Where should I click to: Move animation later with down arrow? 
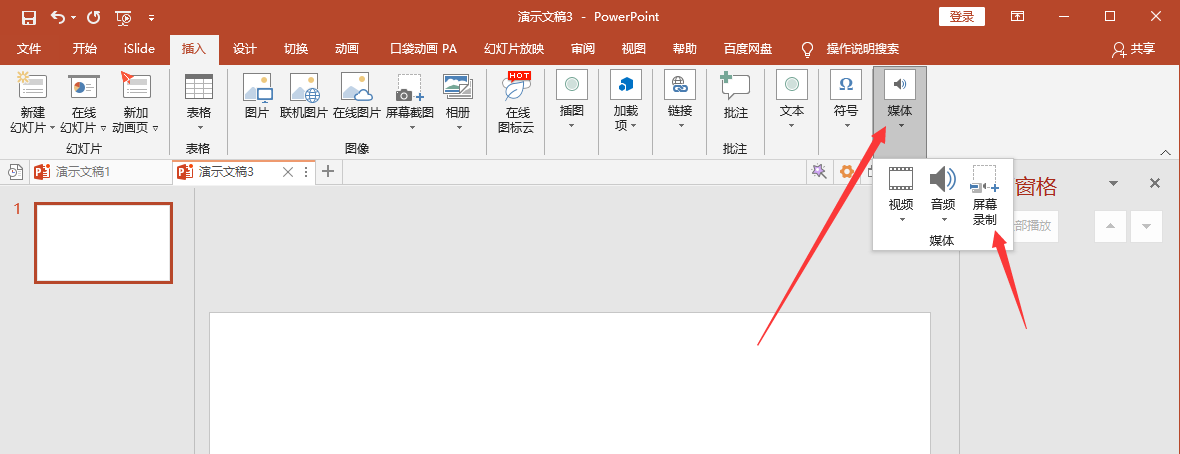1147,227
